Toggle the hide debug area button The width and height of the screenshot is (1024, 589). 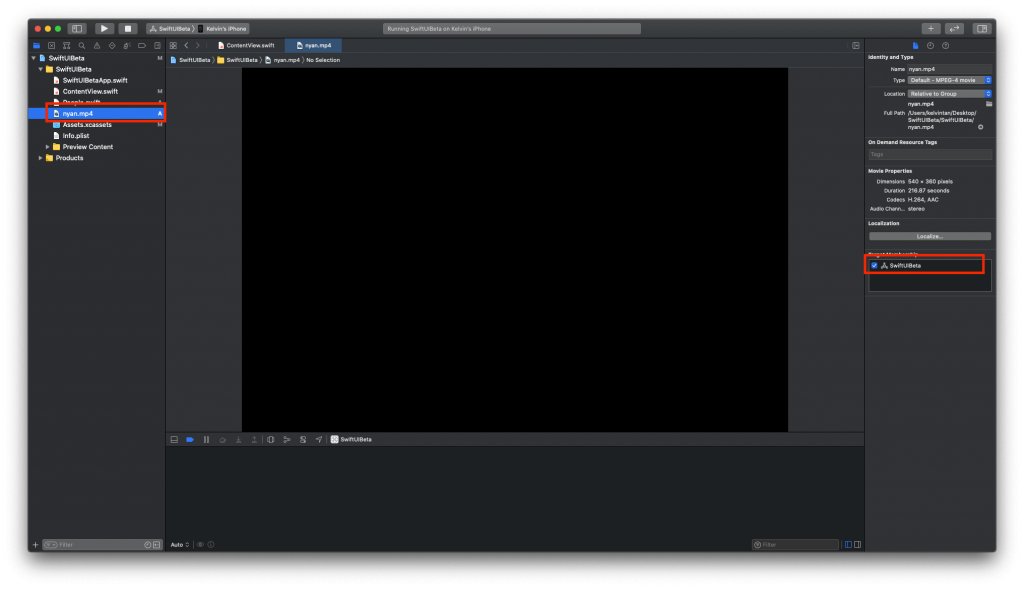point(174,439)
